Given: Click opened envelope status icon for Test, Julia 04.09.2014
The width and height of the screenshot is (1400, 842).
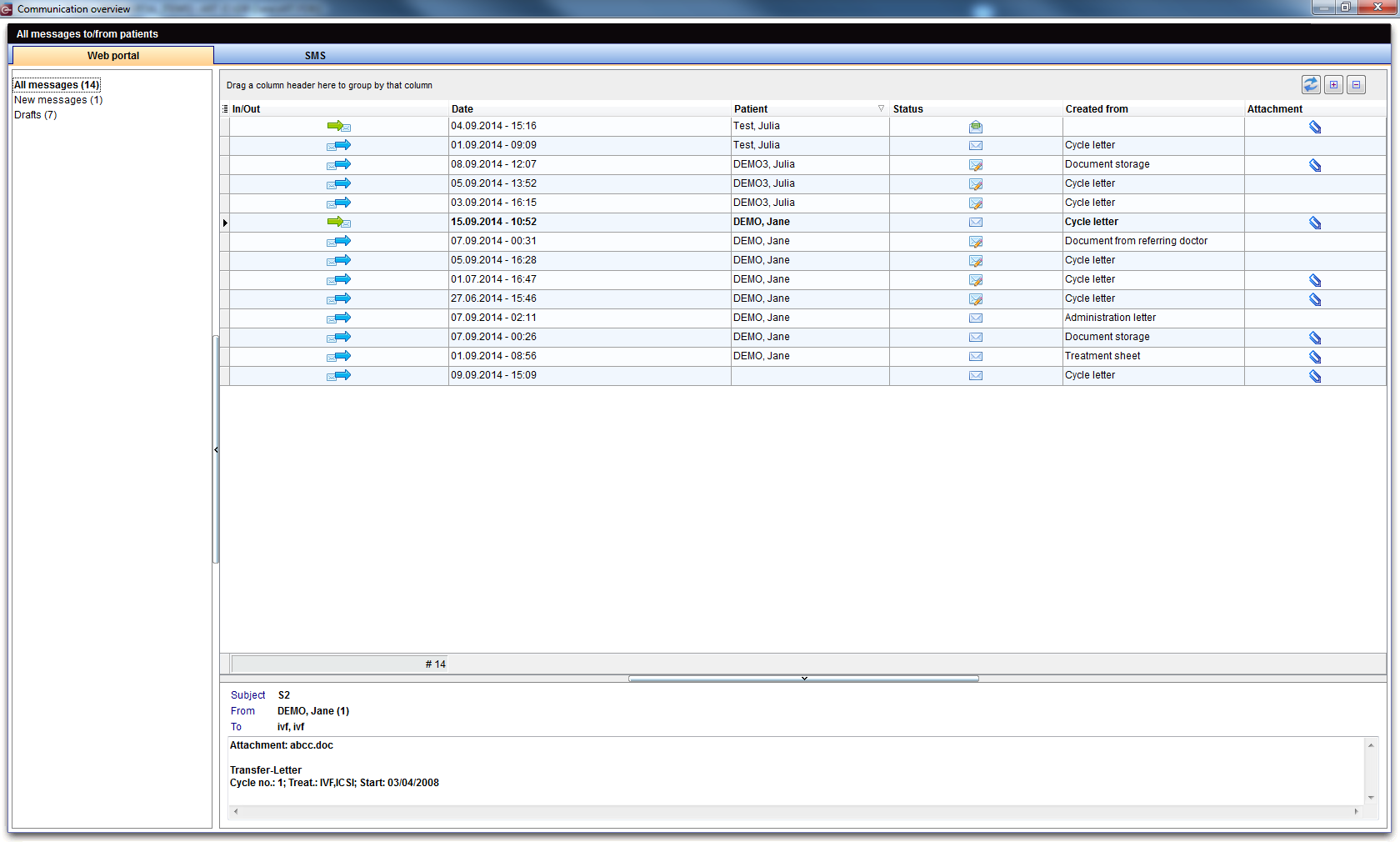Looking at the screenshot, I should [x=976, y=127].
